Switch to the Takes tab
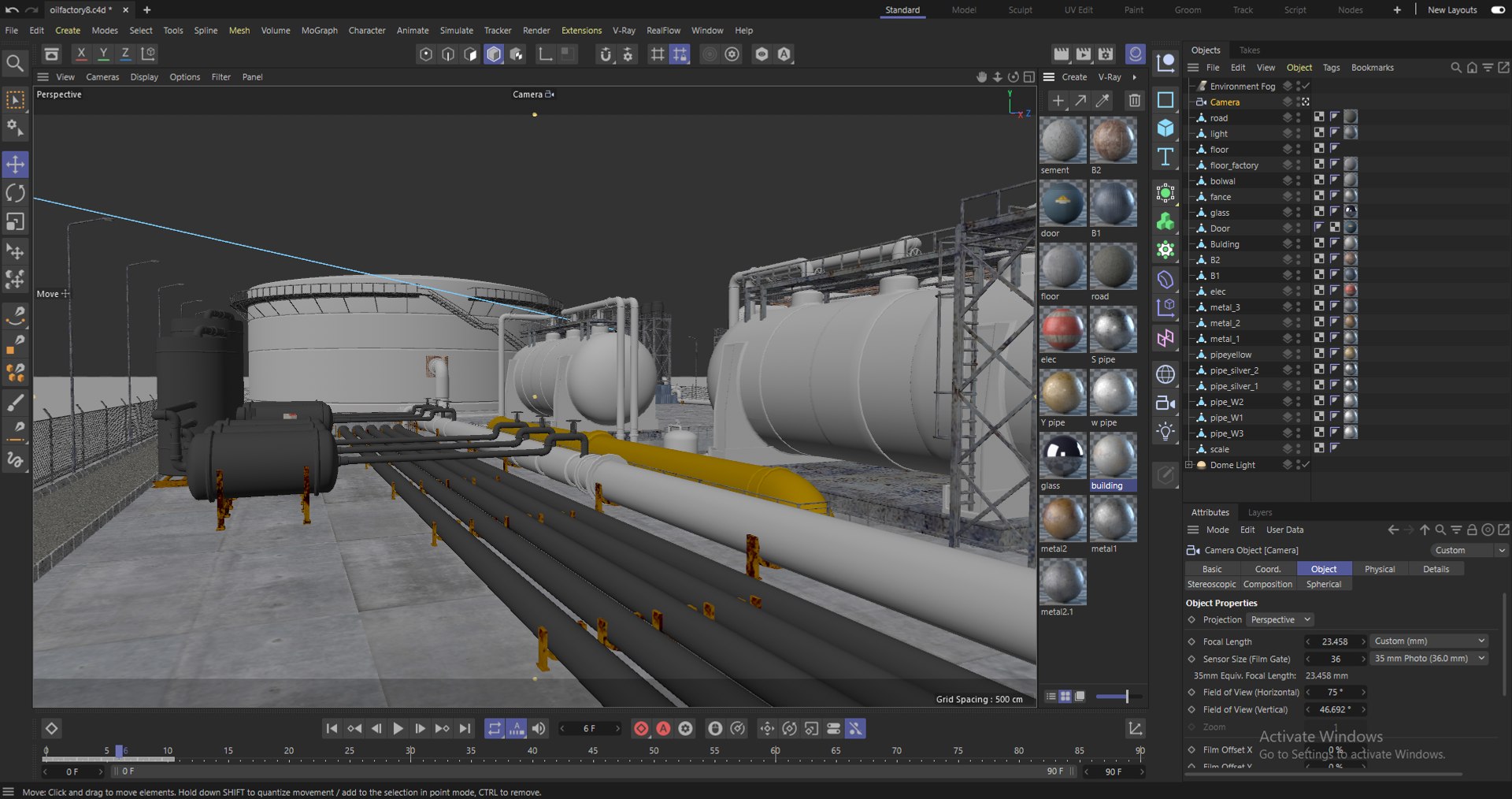The image size is (1512, 799). click(1249, 50)
